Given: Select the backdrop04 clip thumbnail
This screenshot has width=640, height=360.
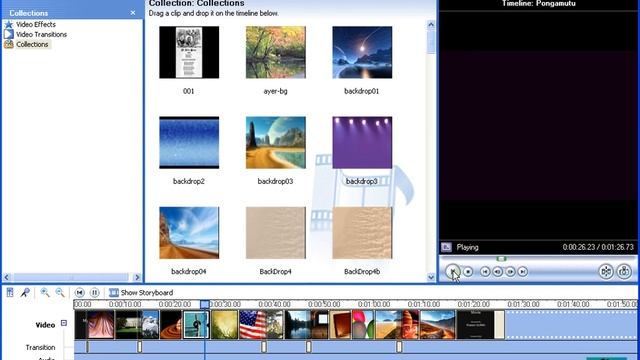Looking at the screenshot, I should (189, 233).
